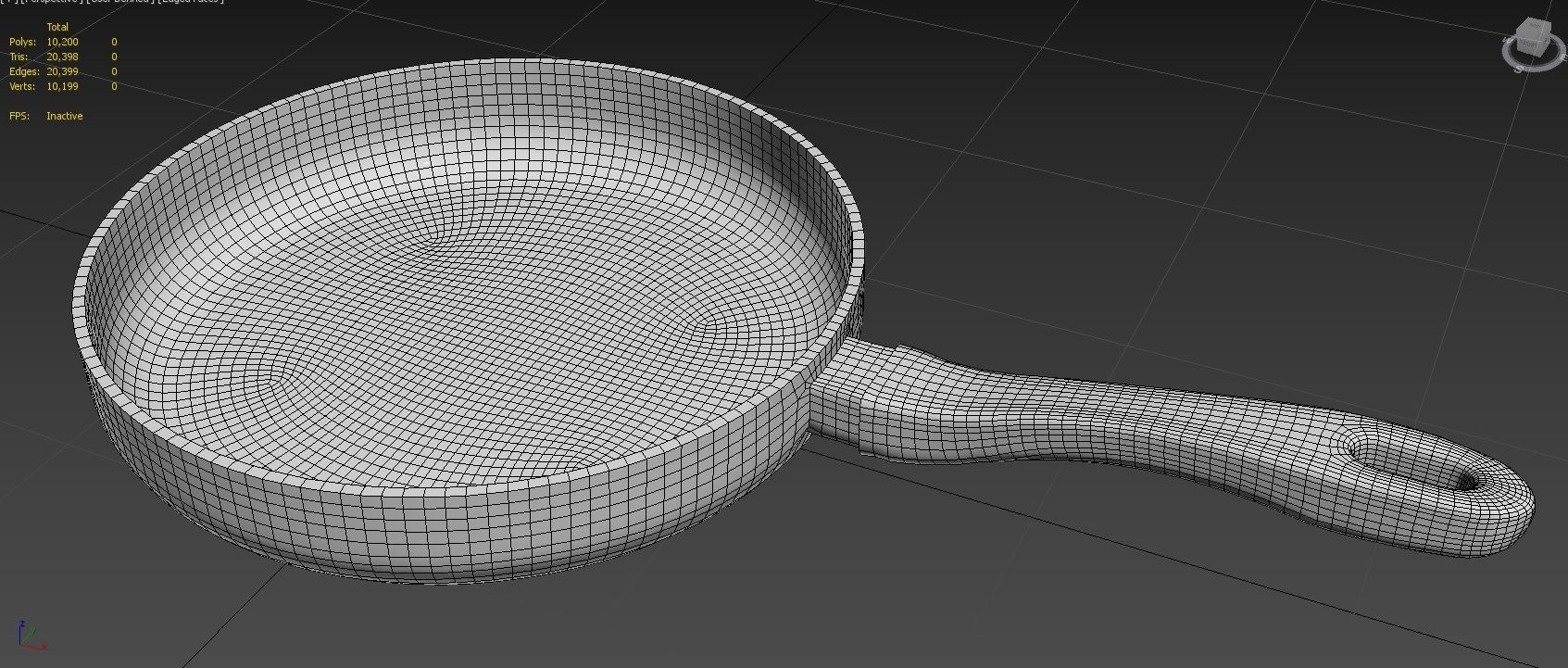This screenshot has width=1568, height=668.
Task: Click the hanging hole in the handle
Action: click(x=1412, y=463)
